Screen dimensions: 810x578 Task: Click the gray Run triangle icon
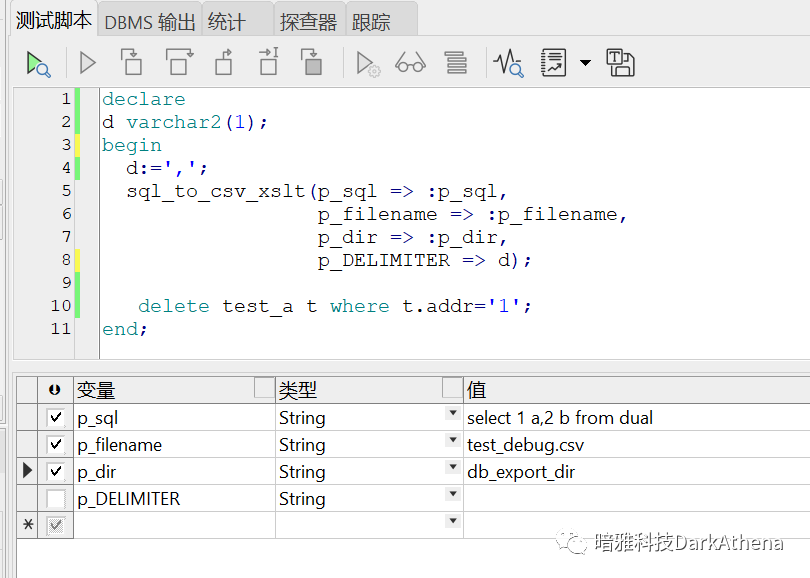click(x=88, y=64)
